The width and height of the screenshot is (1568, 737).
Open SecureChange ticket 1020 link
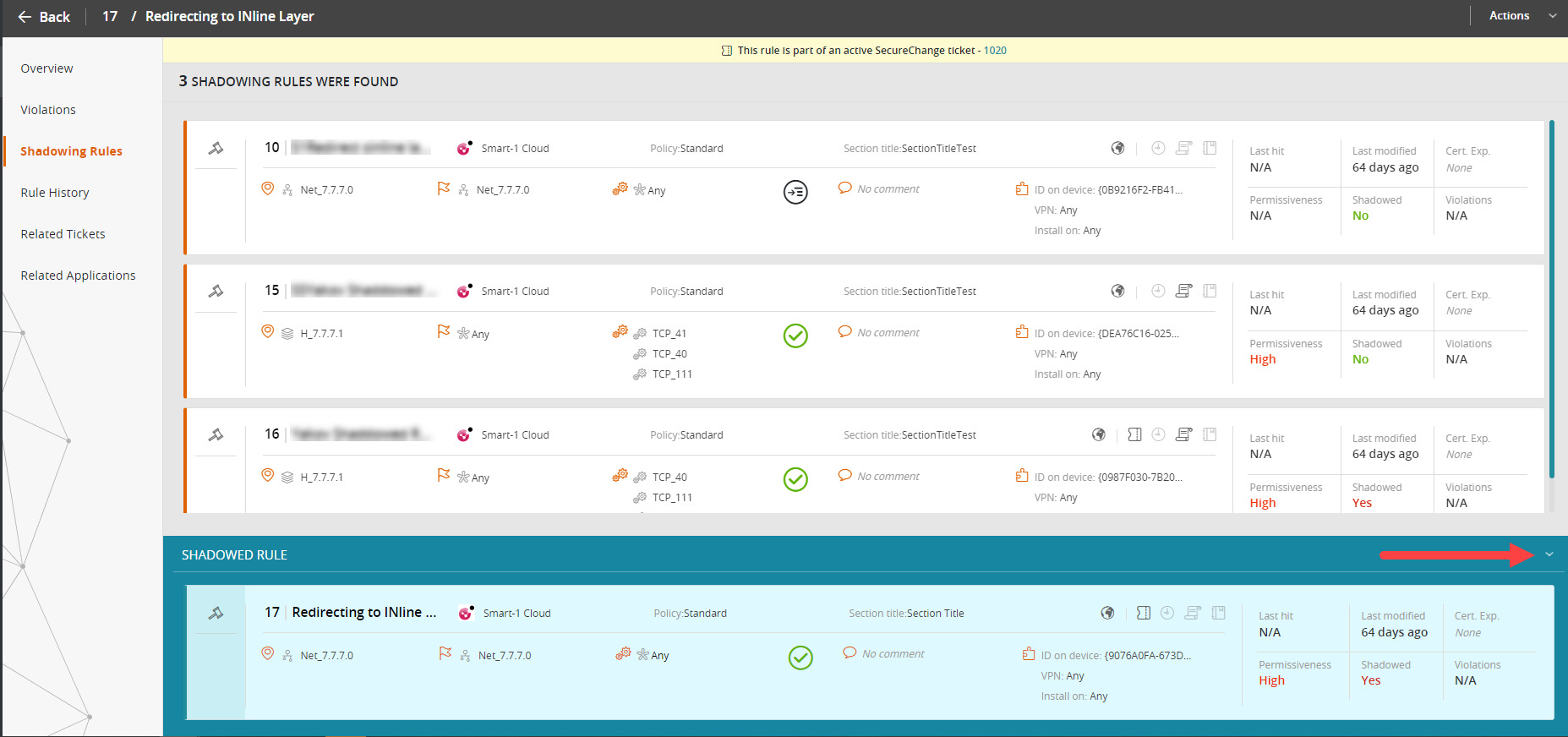[995, 51]
